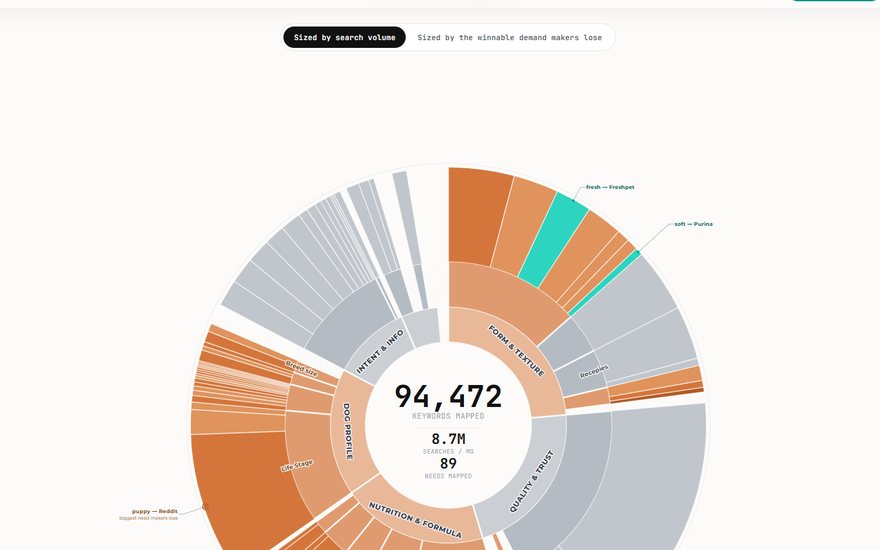Click the 'puppy — Reddit' callout label
This screenshot has height=550, width=880.
pos(155,511)
